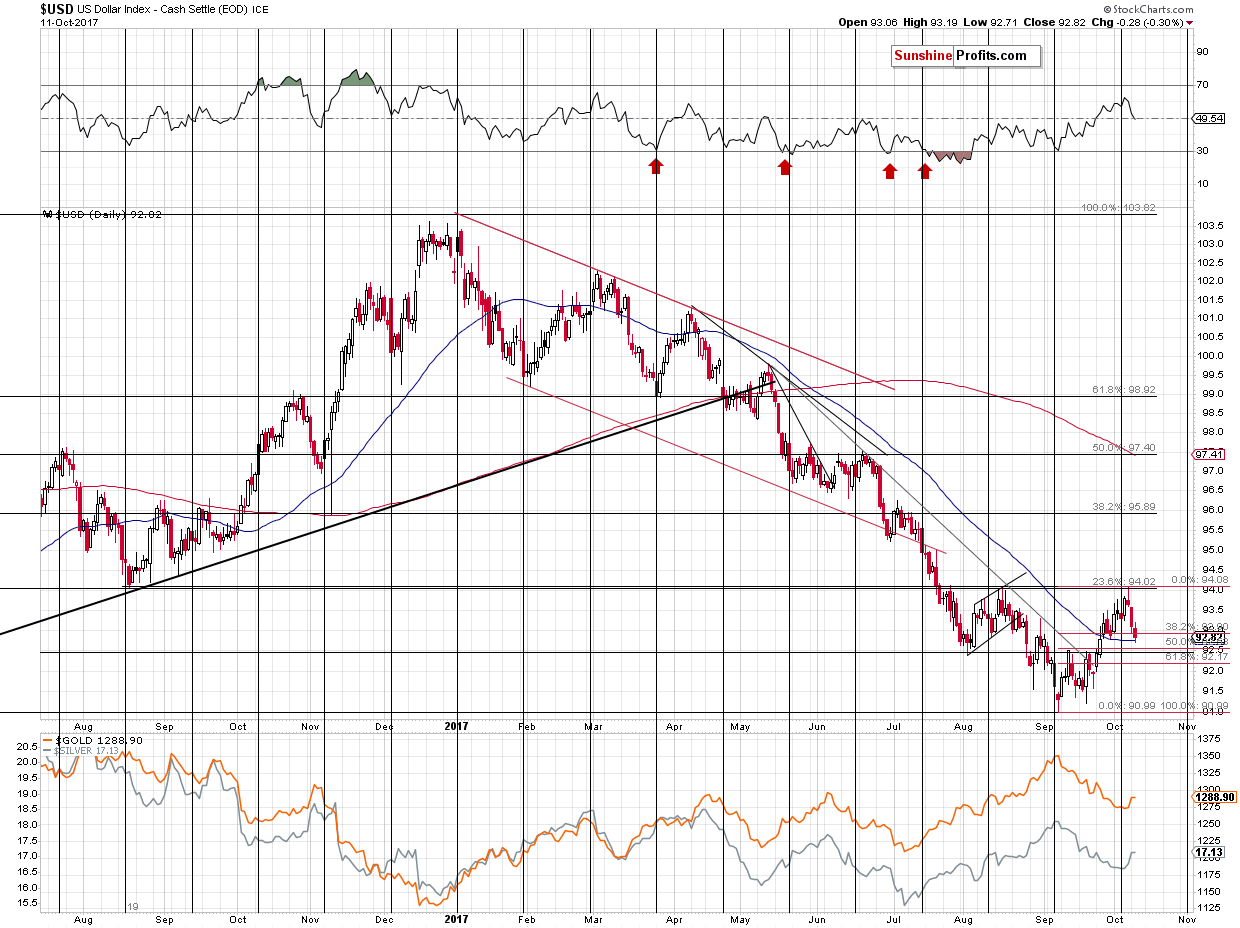Open the SunshineProfits.com logo link
This screenshot has height=928, width=1240.
click(x=966, y=56)
